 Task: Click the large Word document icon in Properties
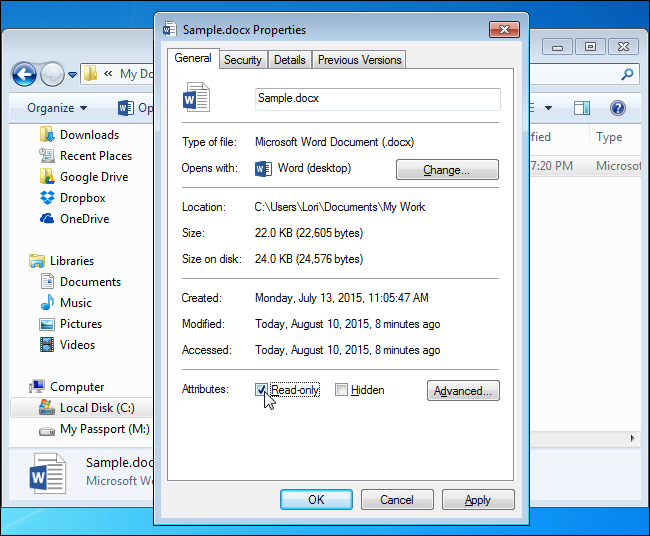coord(196,97)
